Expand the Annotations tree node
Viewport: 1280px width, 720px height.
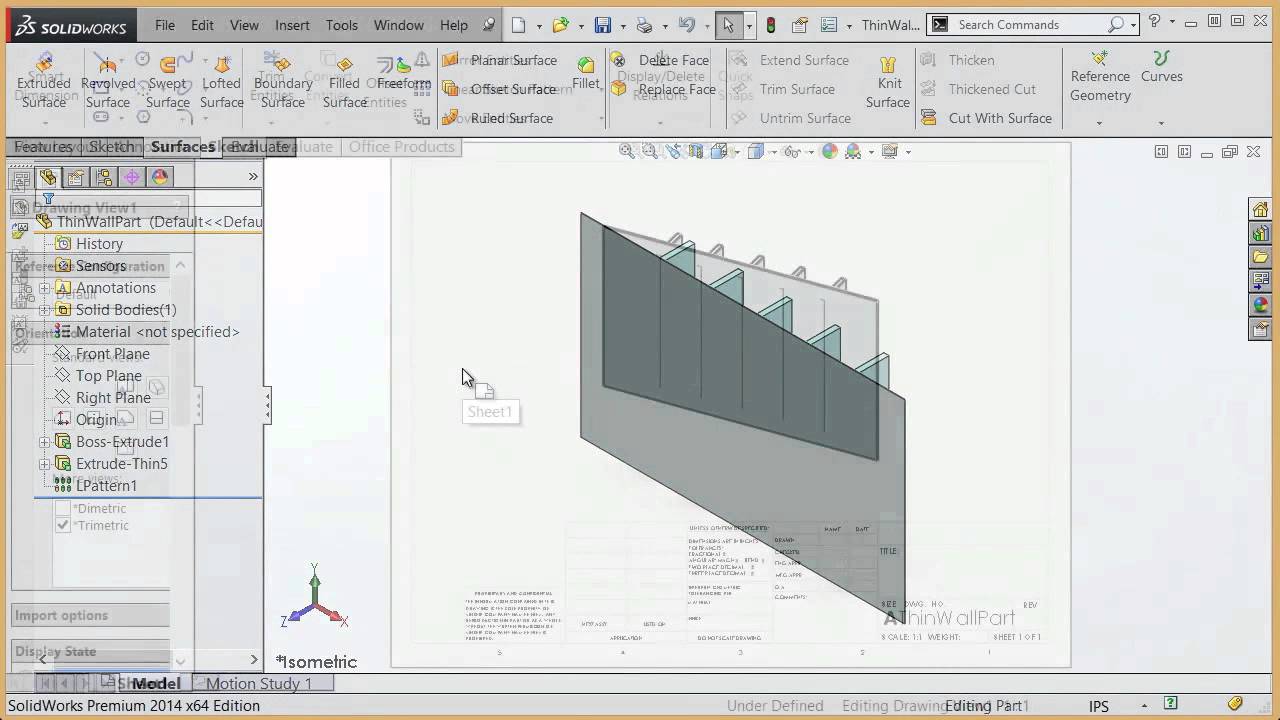tap(44, 288)
